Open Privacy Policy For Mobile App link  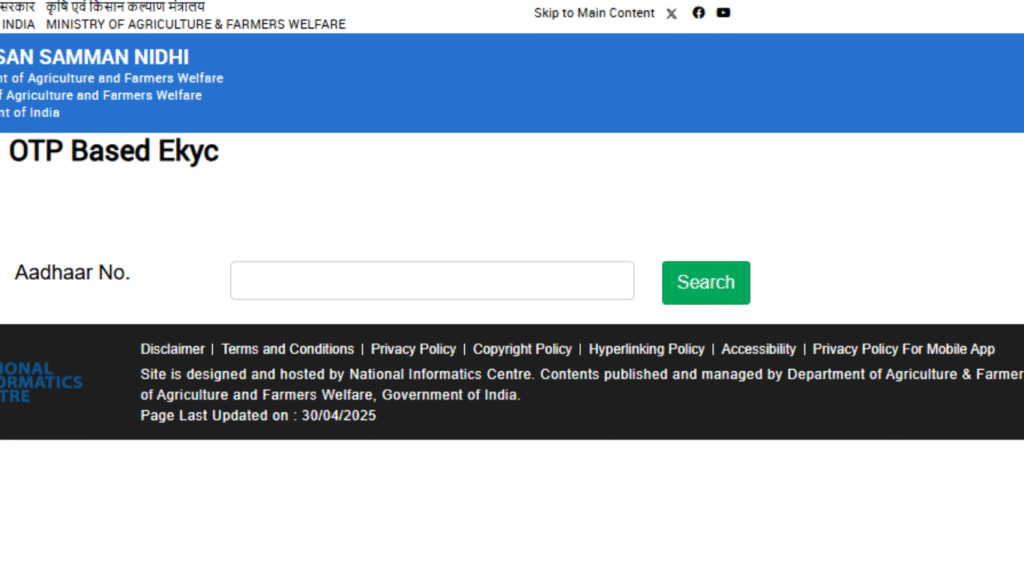[x=904, y=349]
